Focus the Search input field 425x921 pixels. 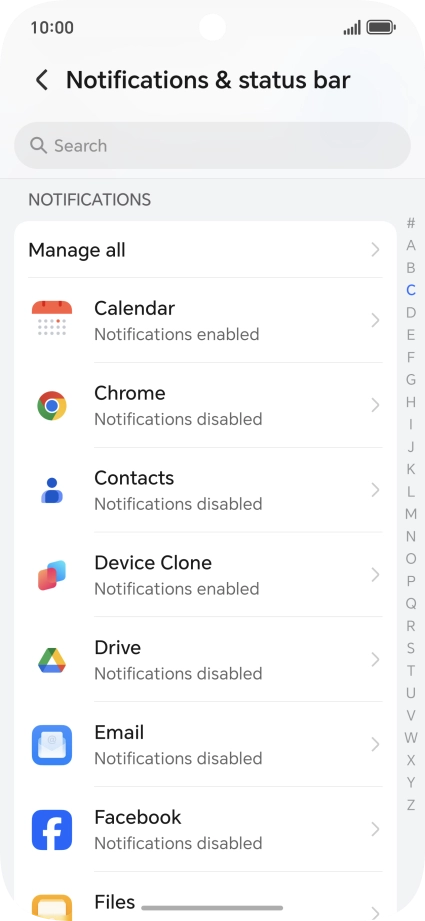click(x=212, y=146)
